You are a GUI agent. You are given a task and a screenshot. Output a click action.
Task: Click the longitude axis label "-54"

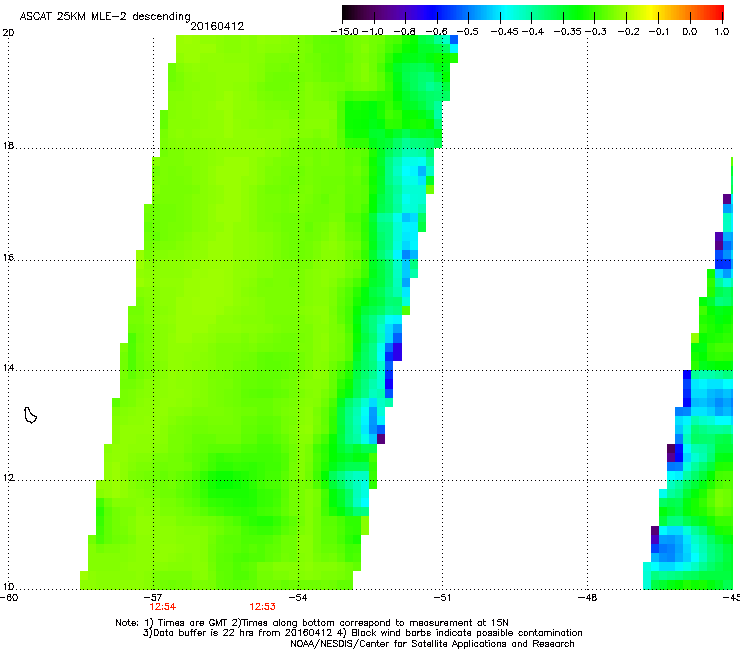point(298,598)
